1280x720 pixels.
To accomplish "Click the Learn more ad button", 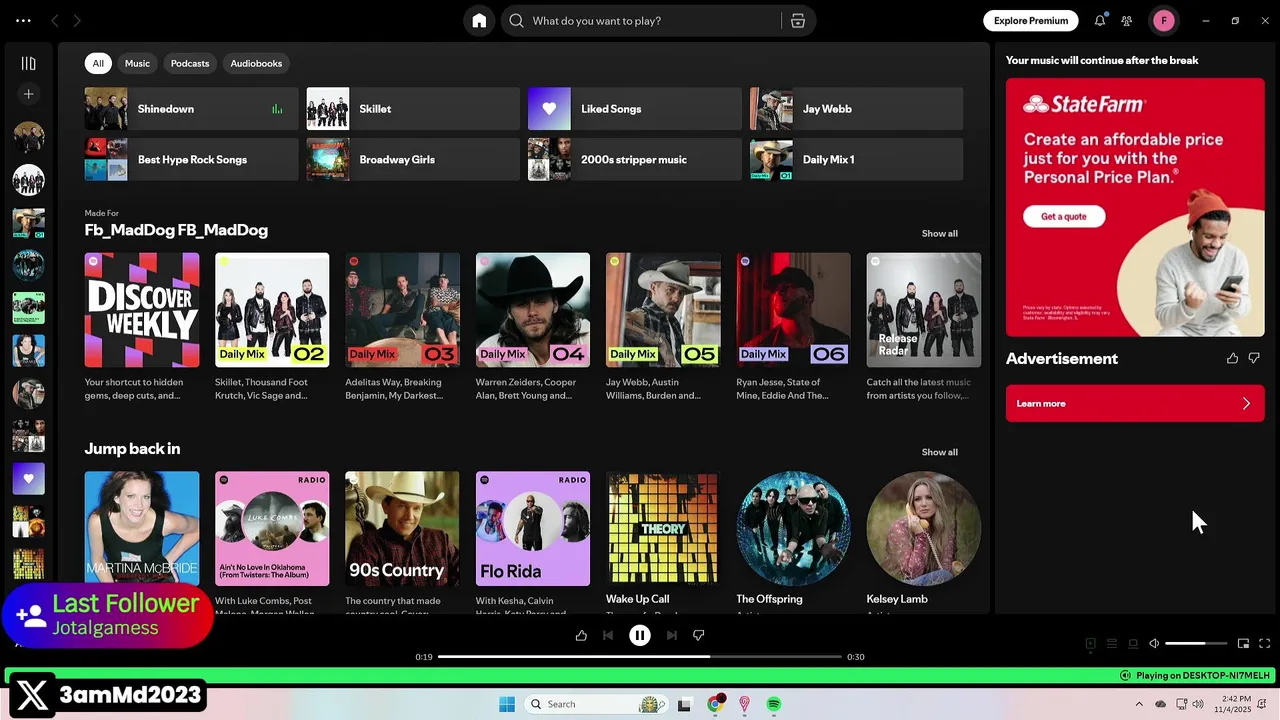I will coord(1135,403).
